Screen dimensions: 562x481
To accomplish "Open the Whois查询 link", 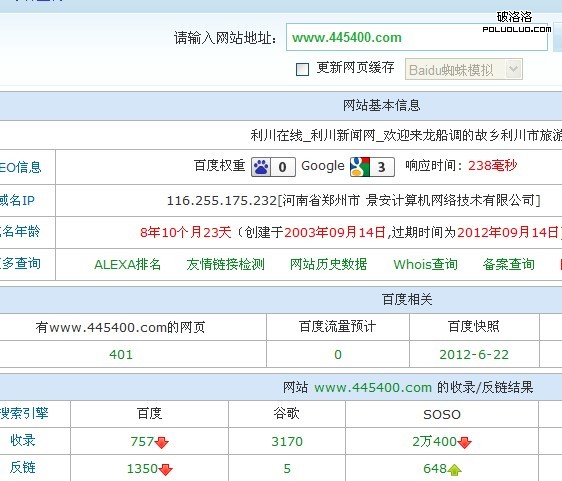I will [x=425, y=265].
